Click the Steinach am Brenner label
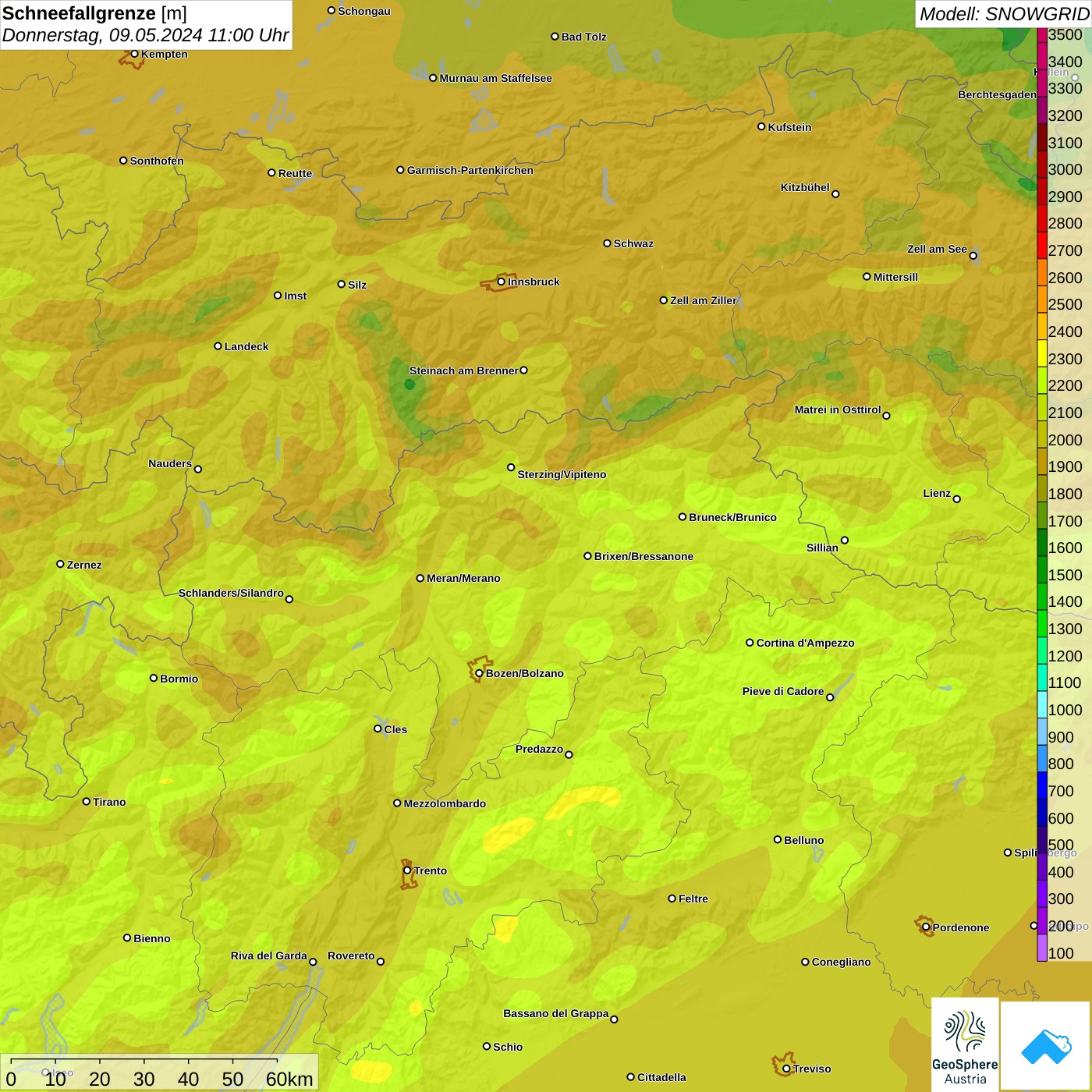Viewport: 1092px width, 1092px height. tap(464, 370)
